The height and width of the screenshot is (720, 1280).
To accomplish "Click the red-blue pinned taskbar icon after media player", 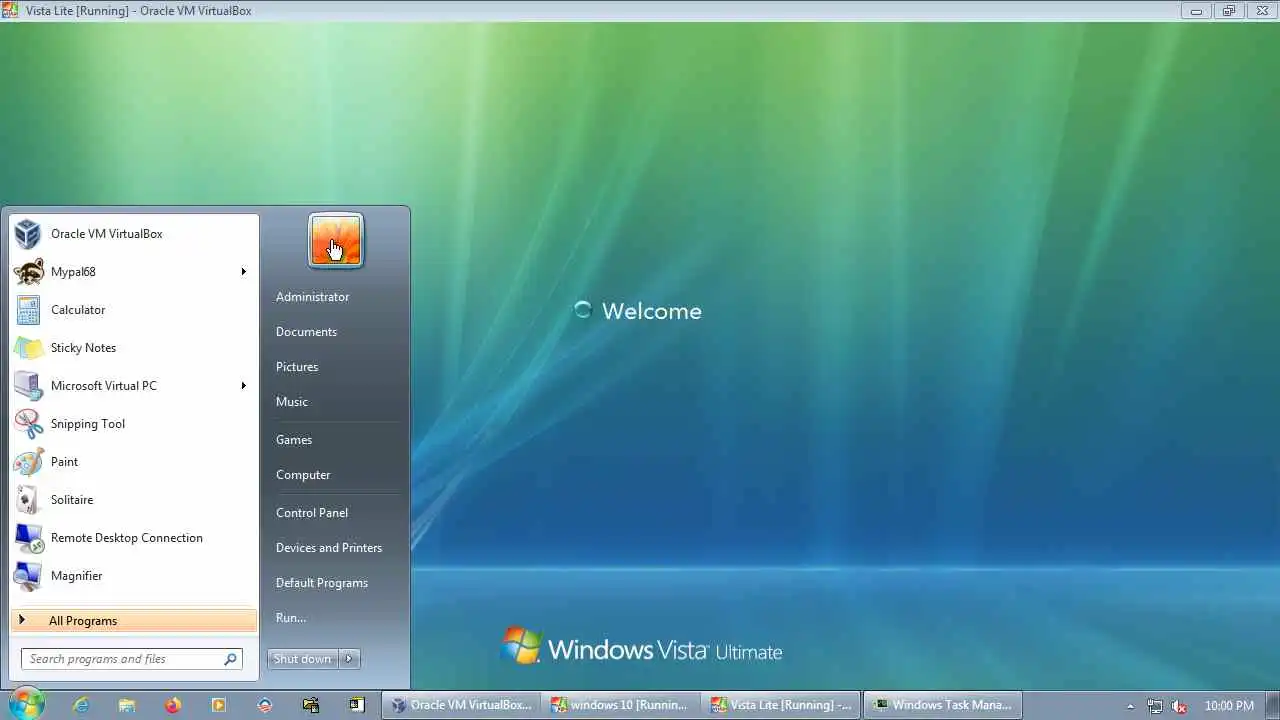I will coord(265,705).
